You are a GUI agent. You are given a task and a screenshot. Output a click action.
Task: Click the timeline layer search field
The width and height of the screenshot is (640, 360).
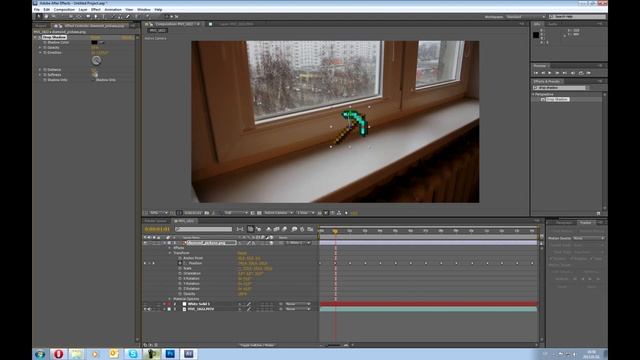pos(203,229)
